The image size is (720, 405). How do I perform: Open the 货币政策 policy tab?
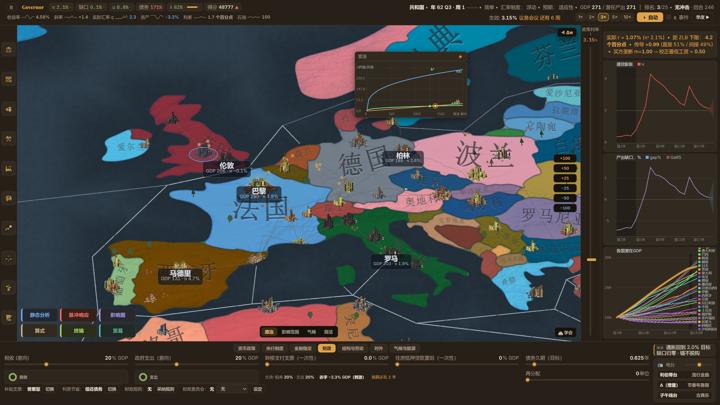[x=247, y=349]
